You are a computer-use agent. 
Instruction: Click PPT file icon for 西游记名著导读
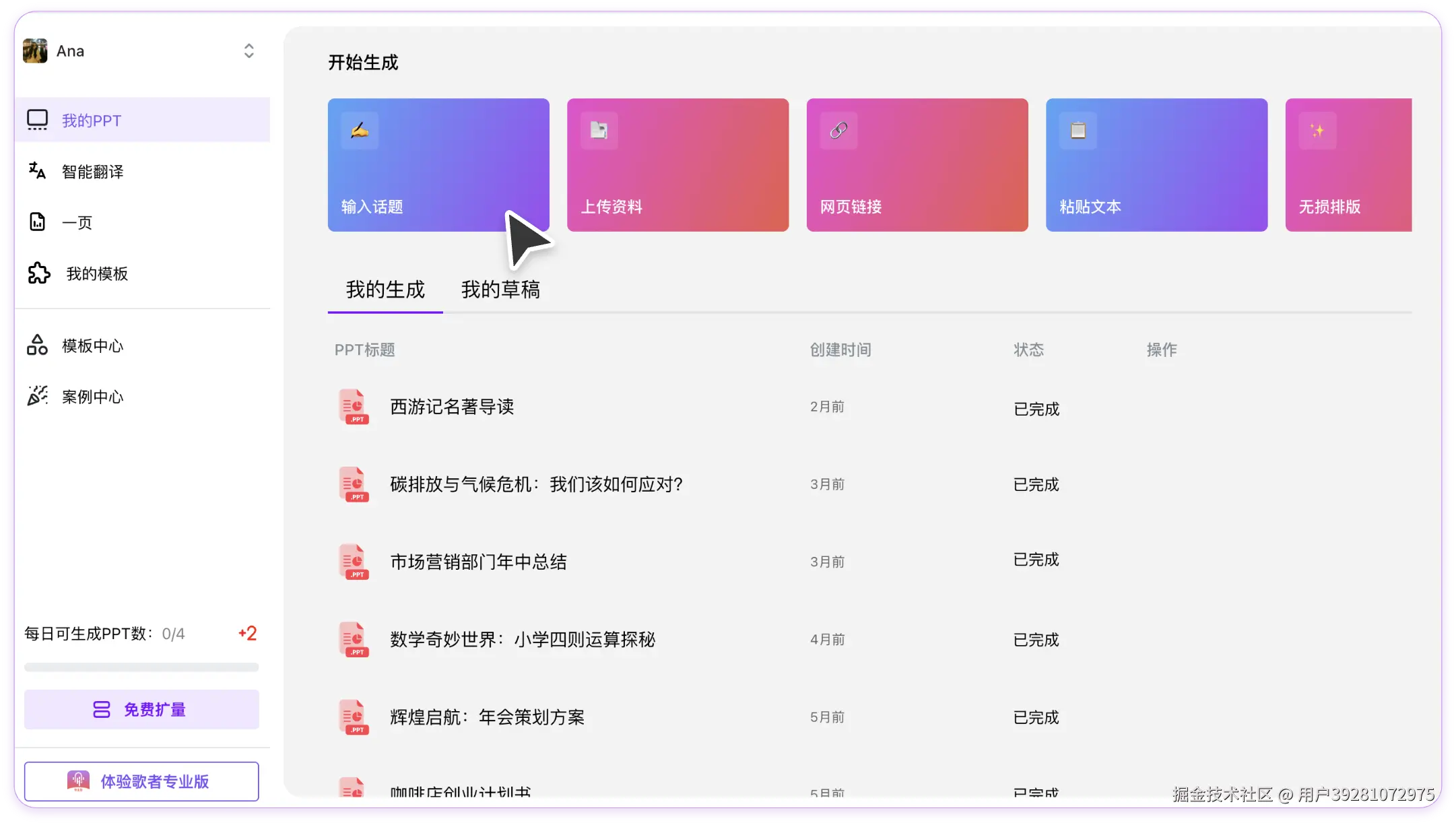tap(353, 407)
